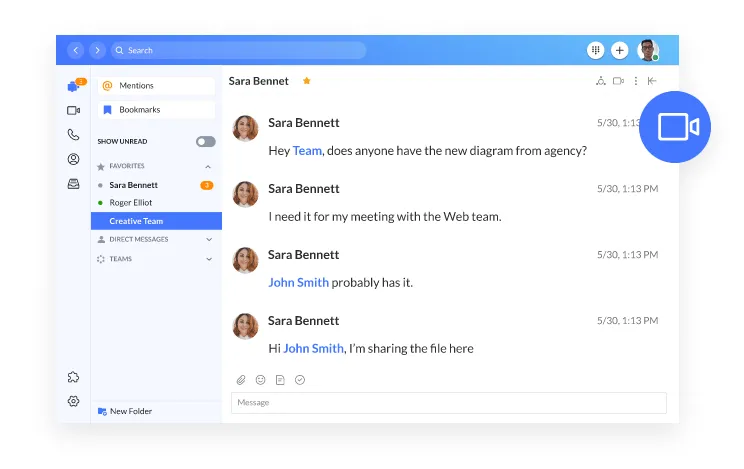This screenshot has width=744, height=469.
Task: Open the Mentions tab
Action: (156, 86)
